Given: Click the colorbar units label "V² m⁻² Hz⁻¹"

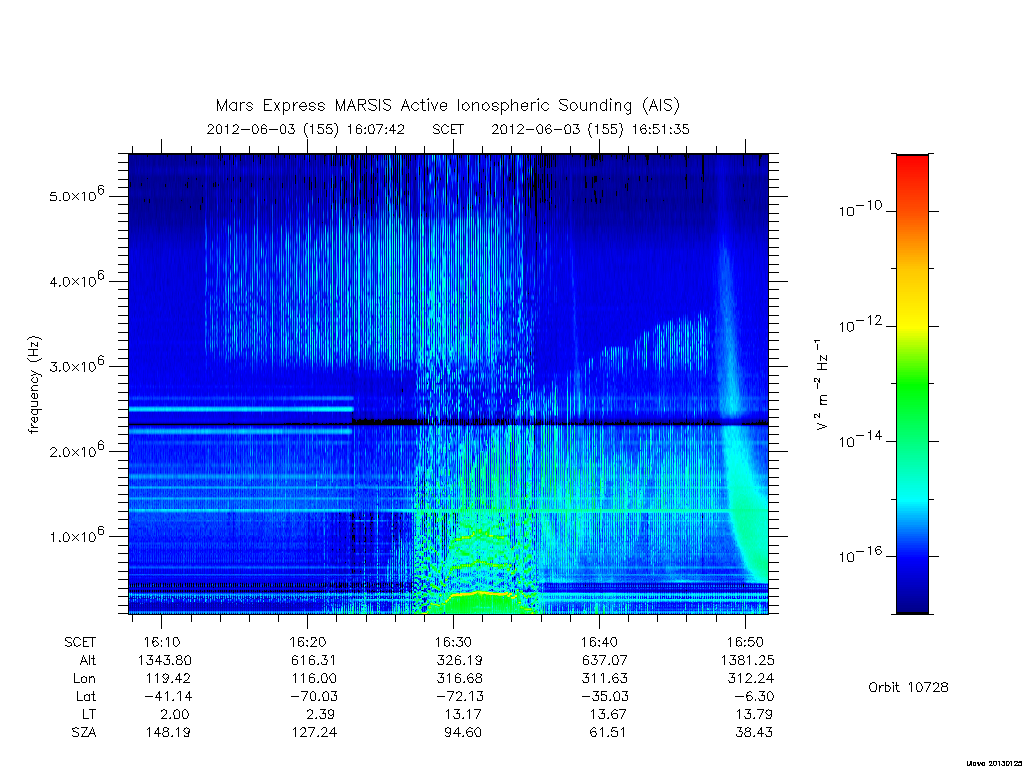Looking at the screenshot, I should [x=821, y=385].
